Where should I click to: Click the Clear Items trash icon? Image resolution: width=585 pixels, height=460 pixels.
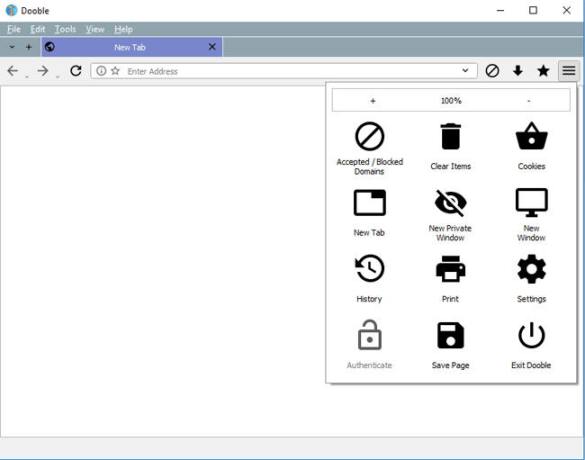(451, 136)
